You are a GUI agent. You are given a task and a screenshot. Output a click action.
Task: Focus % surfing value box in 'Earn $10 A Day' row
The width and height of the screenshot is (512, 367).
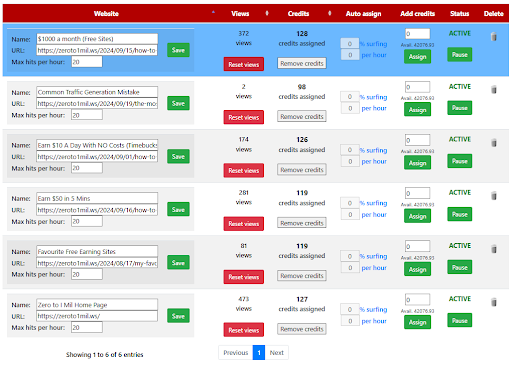350,150
